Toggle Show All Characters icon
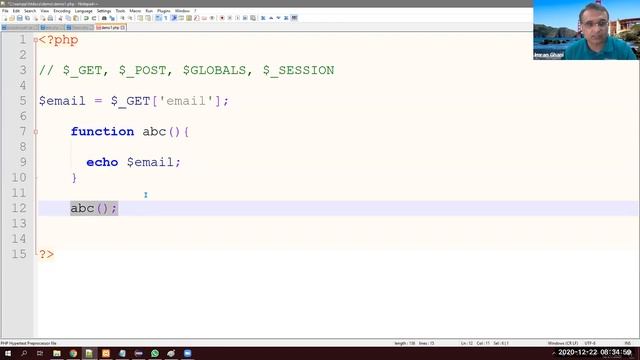Viewport: 640px width, 360px height. pos(166,18)
